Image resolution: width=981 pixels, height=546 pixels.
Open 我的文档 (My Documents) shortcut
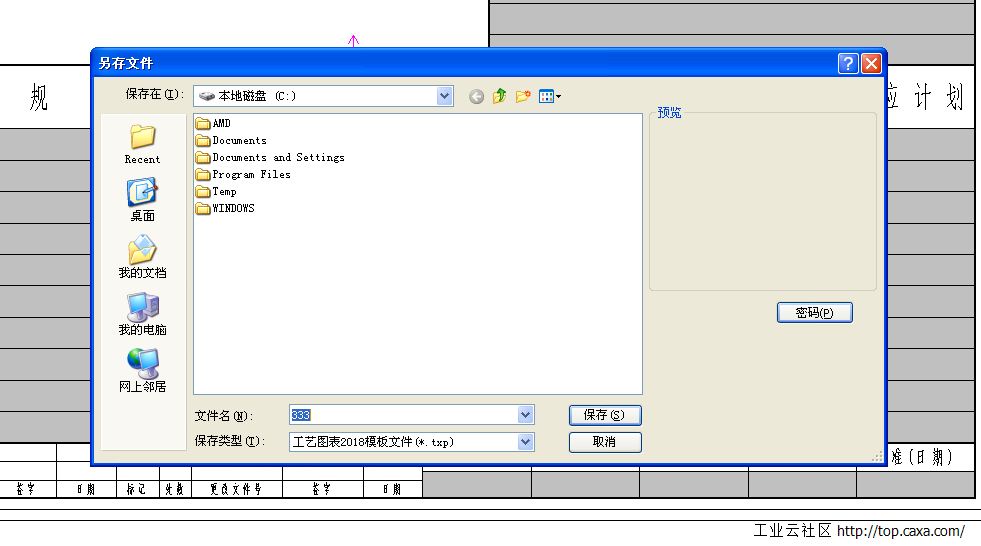click(142, 257)
